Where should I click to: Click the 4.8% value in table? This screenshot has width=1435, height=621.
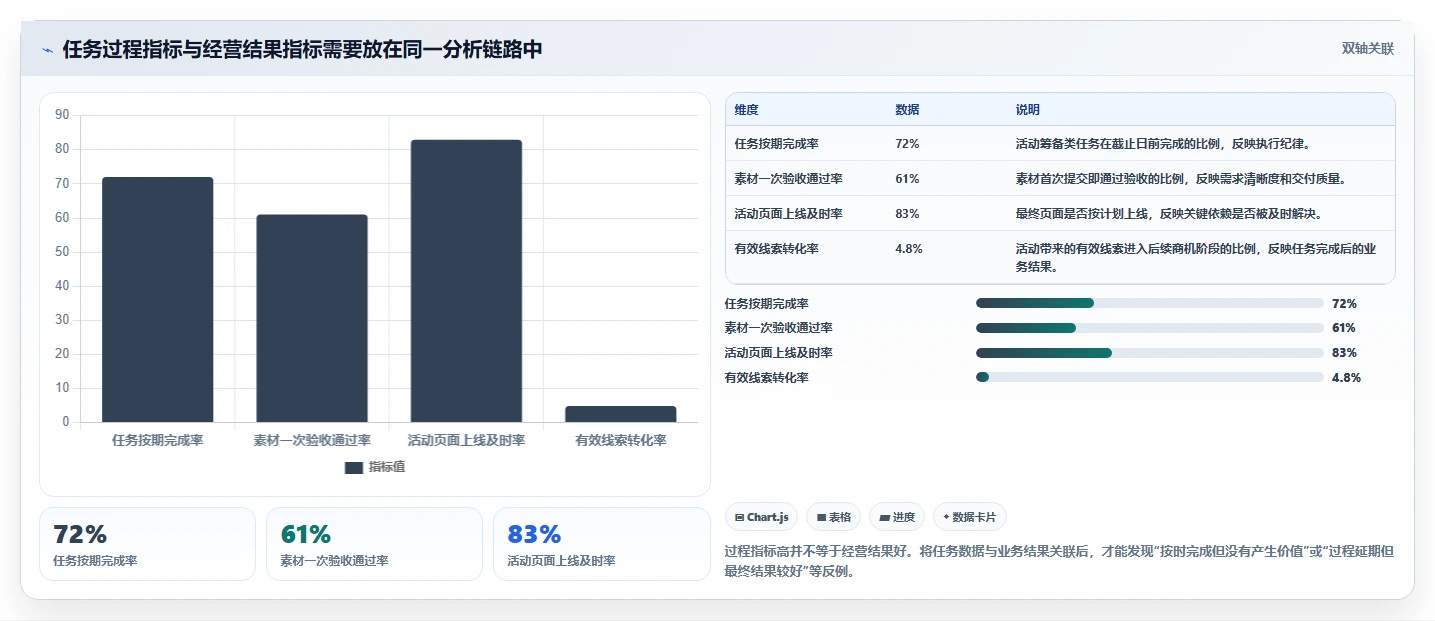(909, 249)
